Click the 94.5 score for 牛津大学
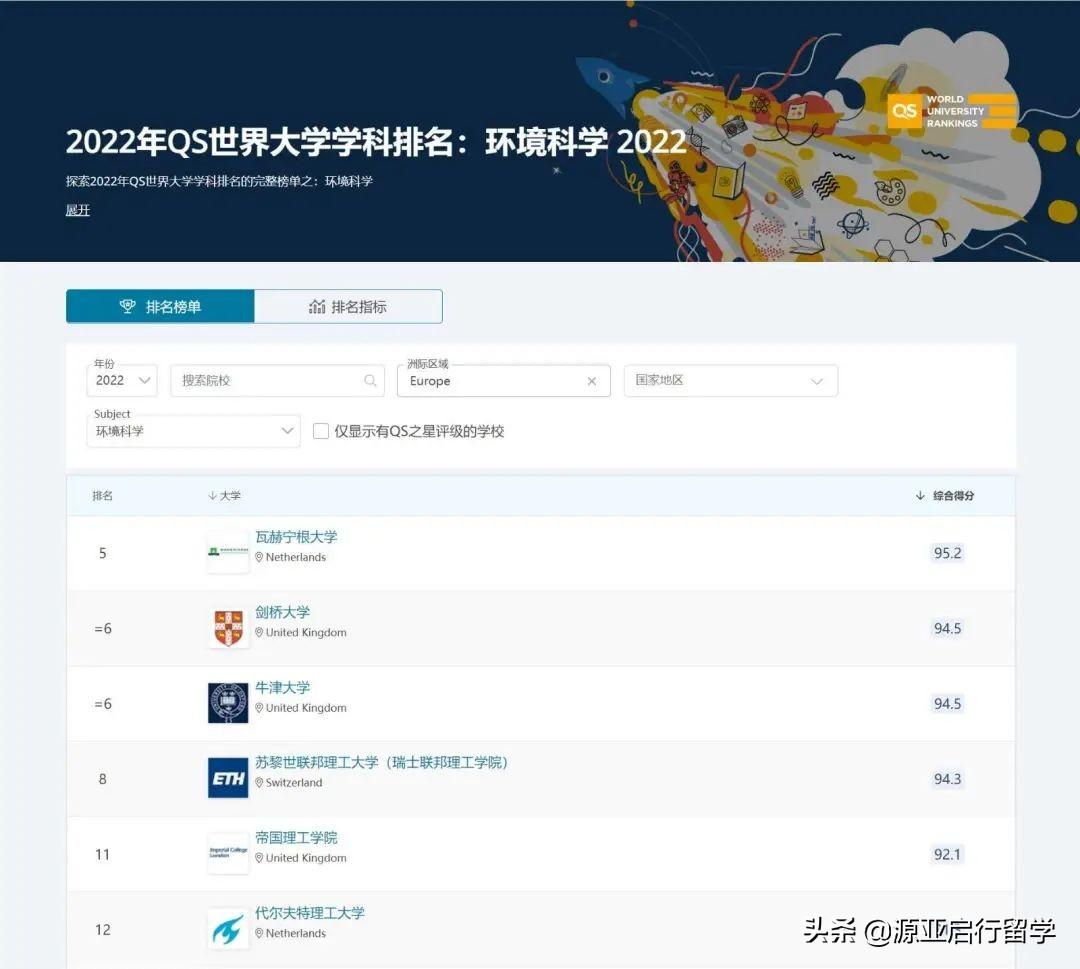This screenshot has width=1080, height=969. click(947, 703)
